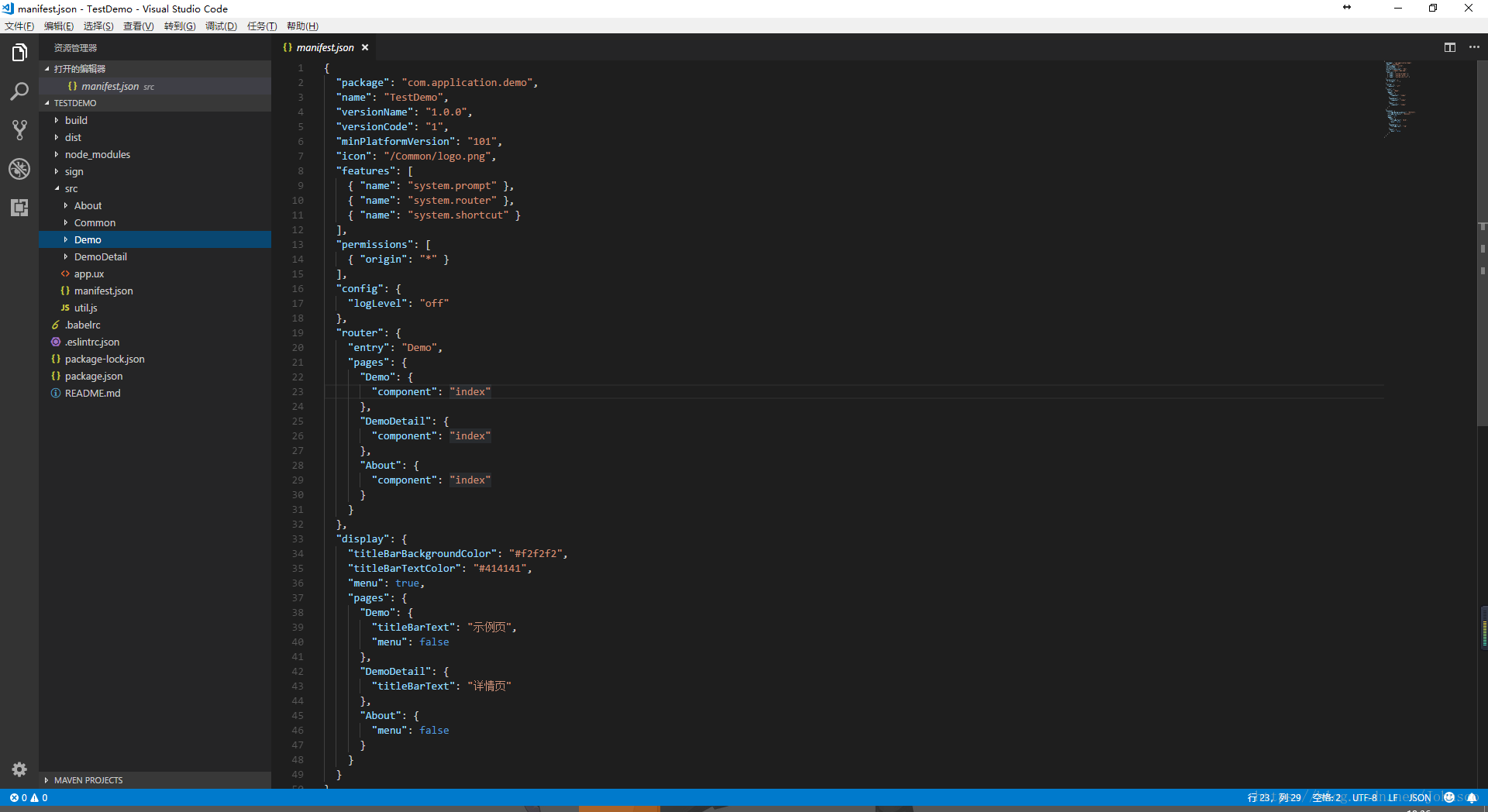The image size is (1488, 812).
Task: Click the line and column indicator
Action: pyautogui.click(x=1274, y=797)
